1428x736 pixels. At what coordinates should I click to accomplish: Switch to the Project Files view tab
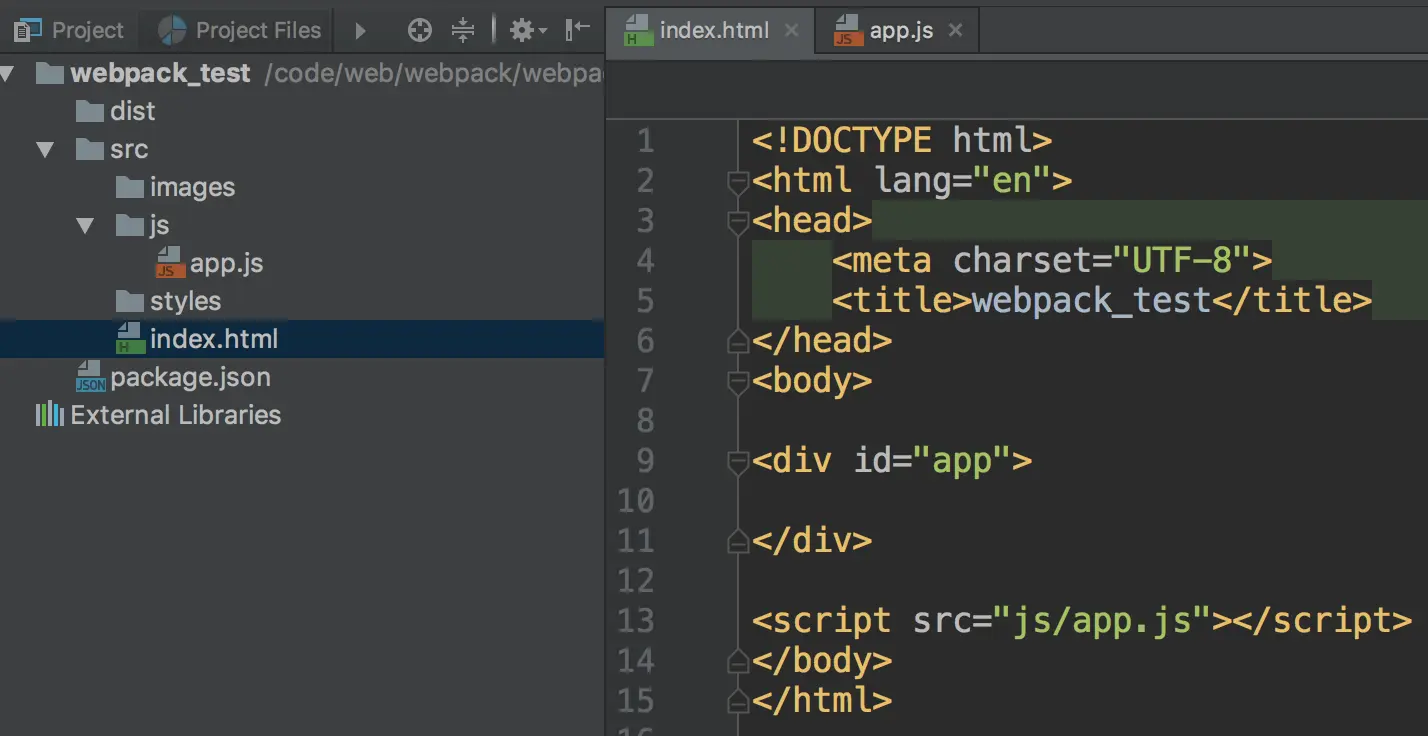[240, 30]
